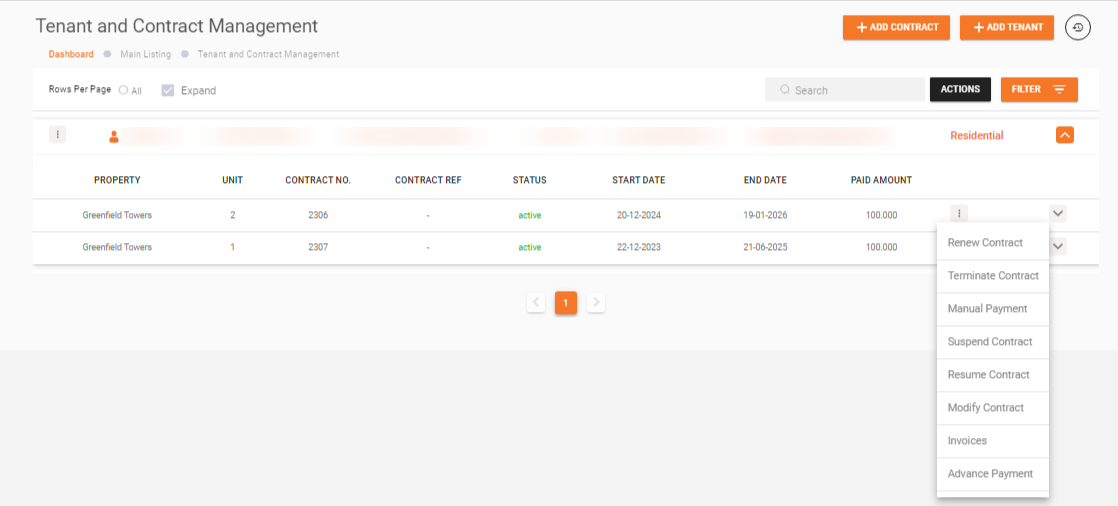Pick Manual Payment in context menu
The width and height of the screenshot is (1118, 506).
point(987,309)
